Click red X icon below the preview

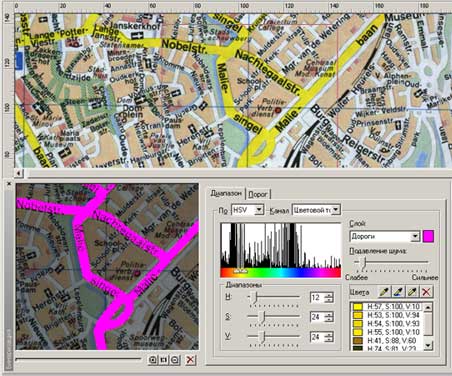[190, 360]
